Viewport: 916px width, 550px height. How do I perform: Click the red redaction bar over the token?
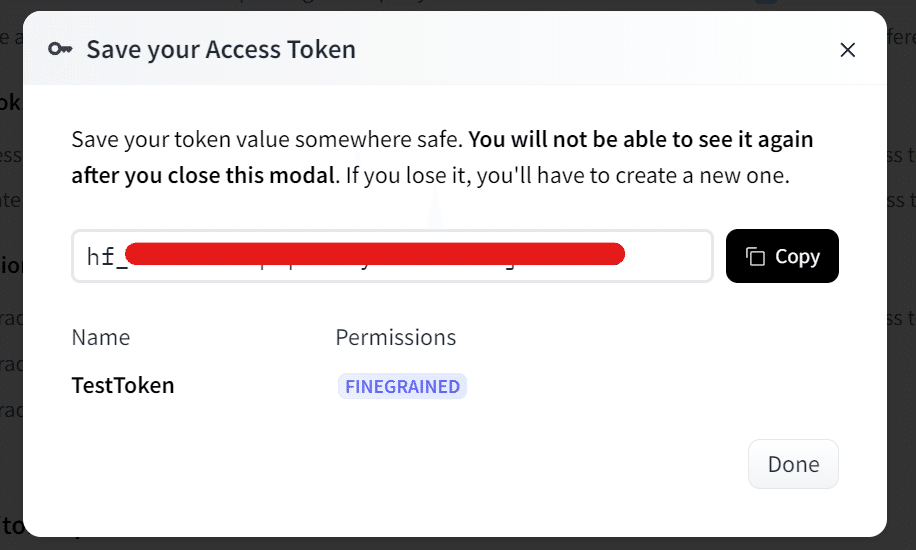pyautogui.click(x=375, y=254)
